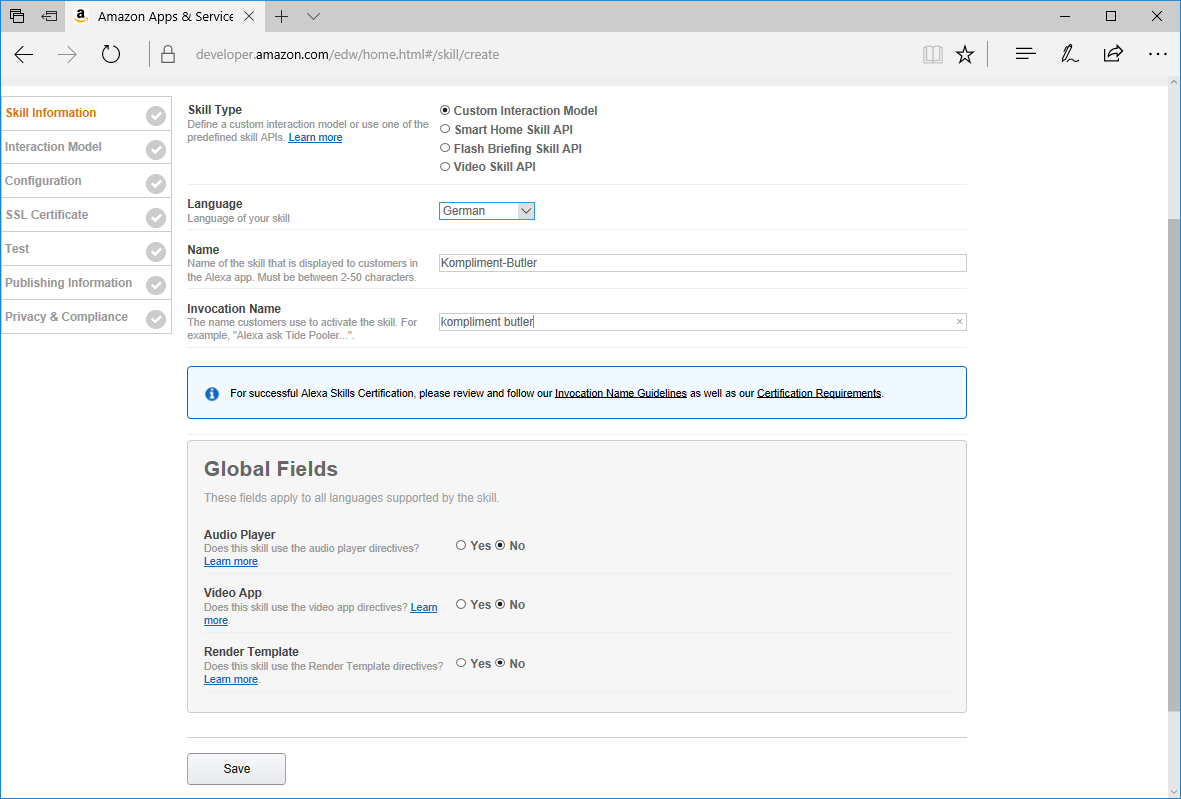Open the Invocation Name Guidelines link
The width and height of the screenshot is (1181, 799).
(x=620, y=394)
